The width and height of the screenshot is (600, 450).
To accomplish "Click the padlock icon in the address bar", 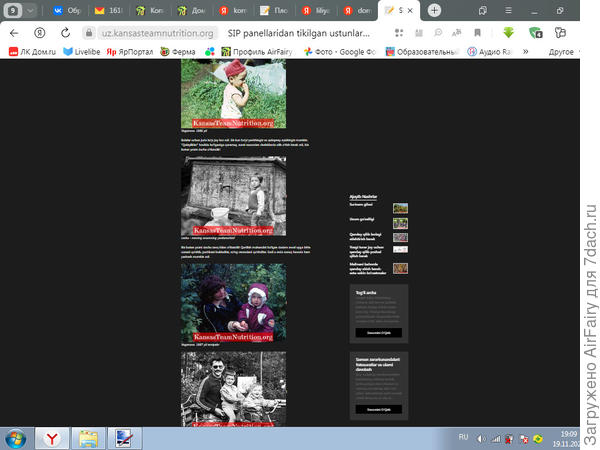I will pyautogui.click(x=89, y=32).
